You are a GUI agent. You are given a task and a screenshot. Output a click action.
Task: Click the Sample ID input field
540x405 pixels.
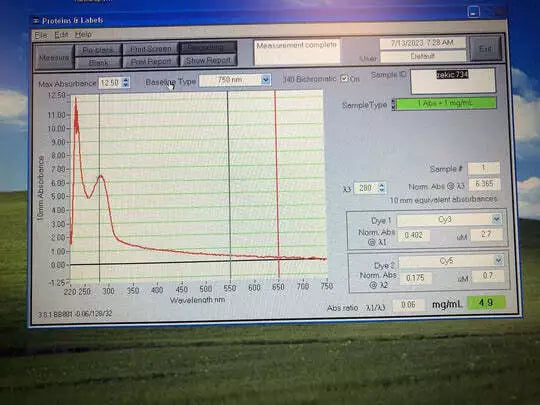point(453,81)
